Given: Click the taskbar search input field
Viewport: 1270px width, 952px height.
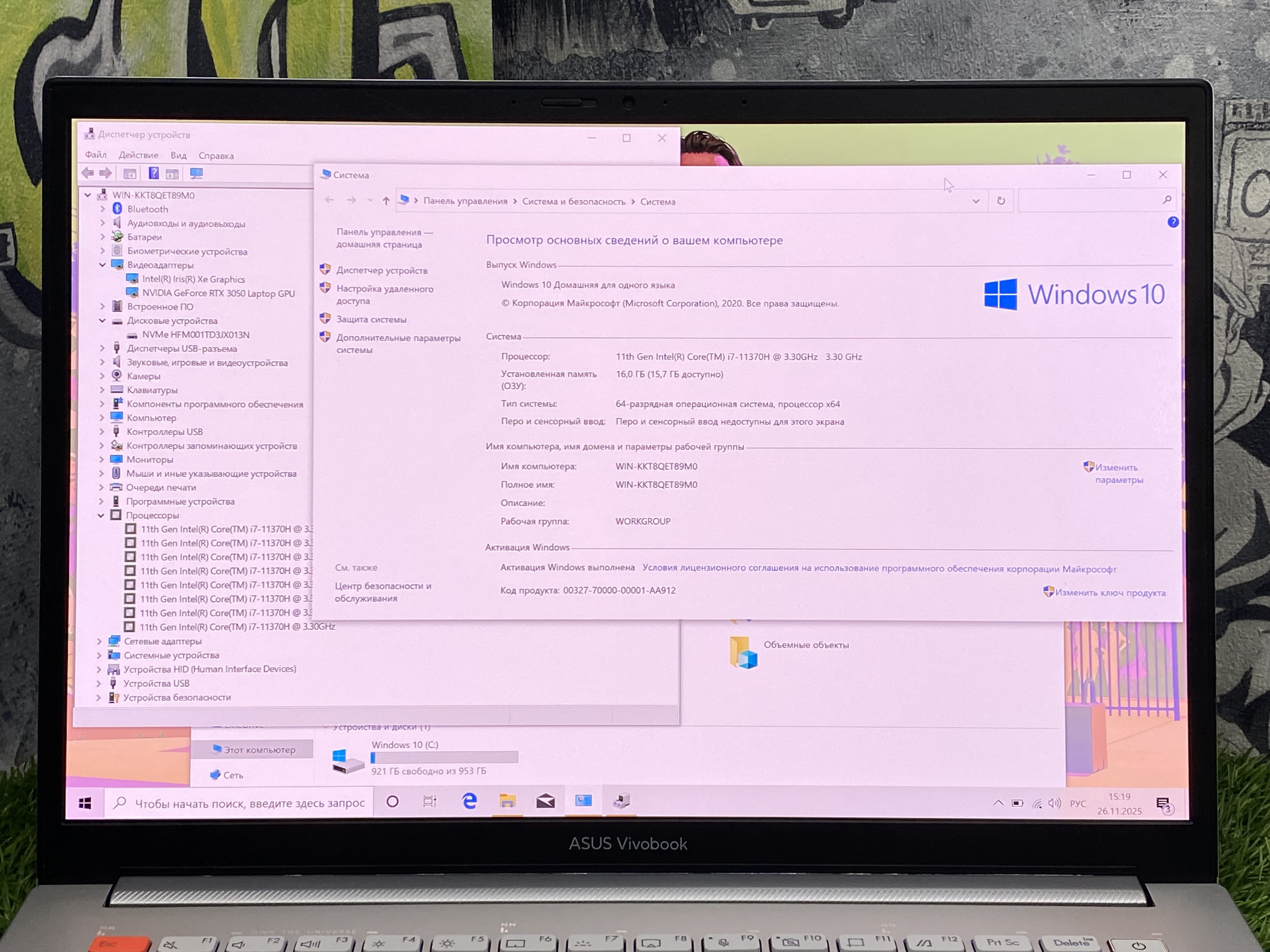Looking at the screenshot, I should 249,803.
